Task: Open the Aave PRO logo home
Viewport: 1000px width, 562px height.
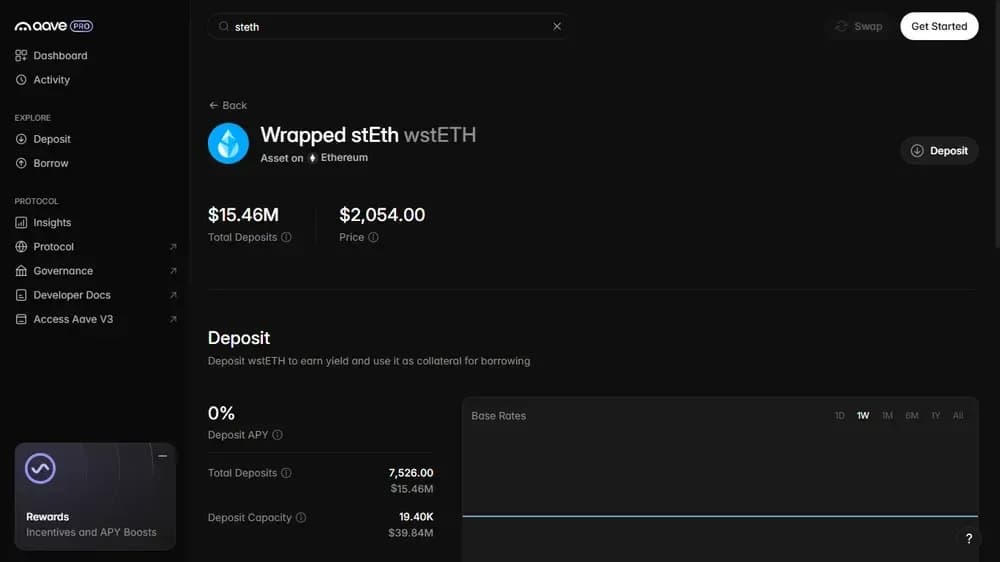Action: tap(54, 26)
